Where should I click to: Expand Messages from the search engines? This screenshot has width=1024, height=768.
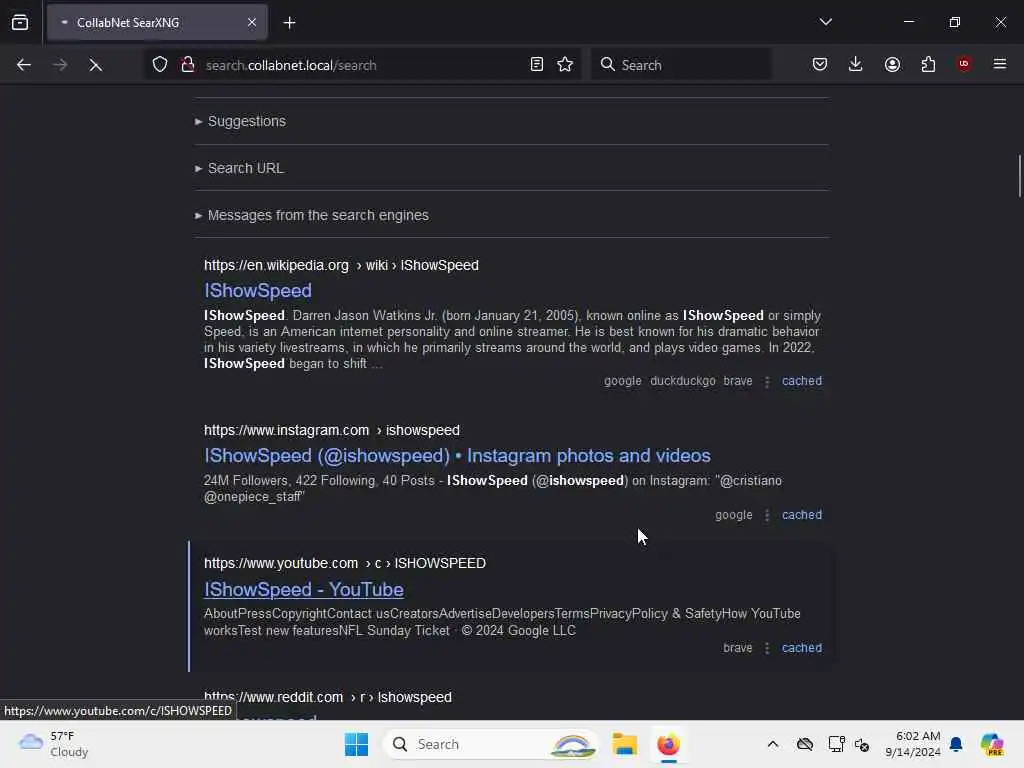click(x=312, y=216)
